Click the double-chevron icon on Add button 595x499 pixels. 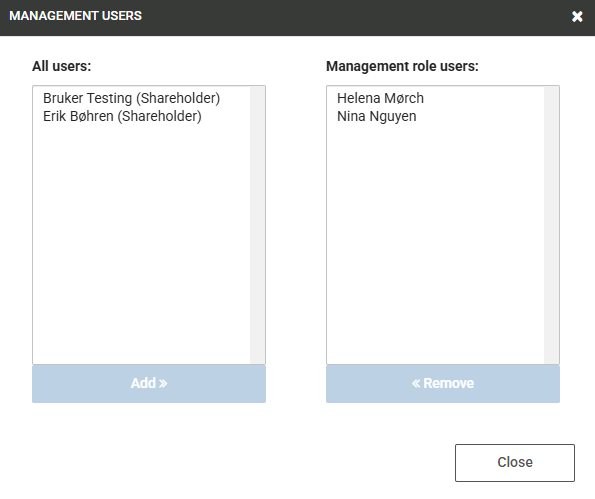pyautogui.click(x=163, y=383)
